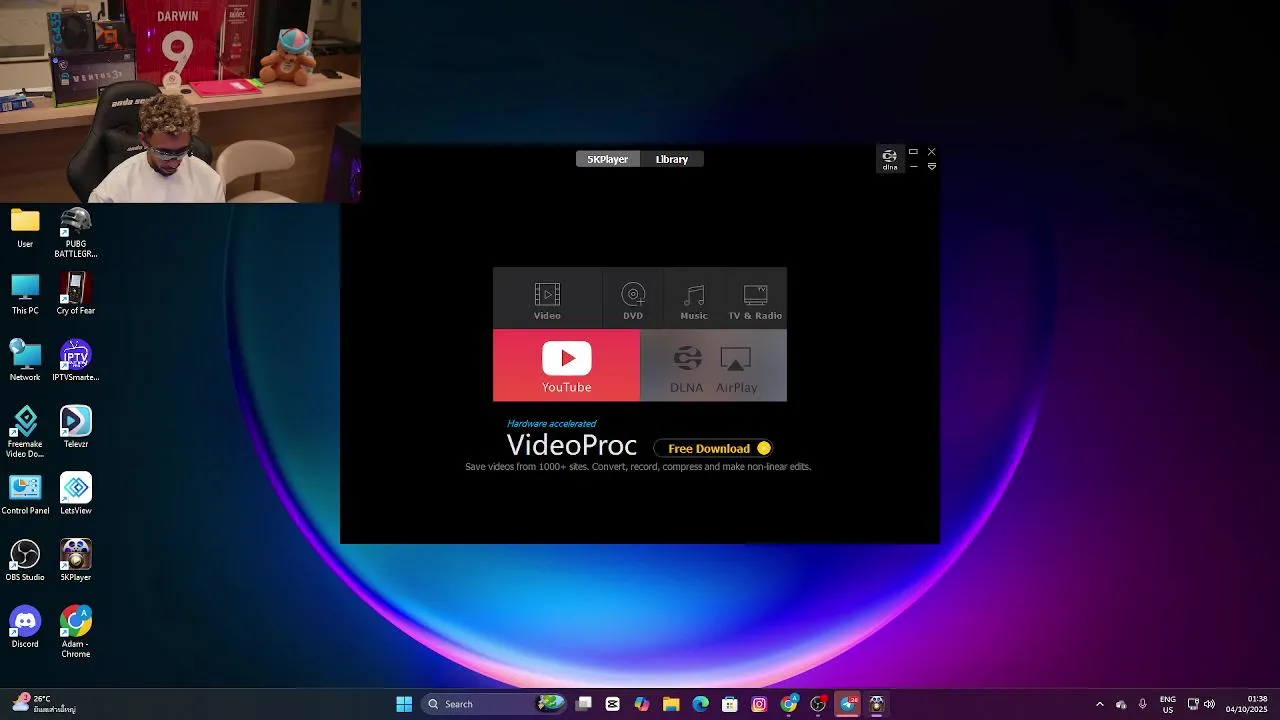Select the User folder desktop icon
Image resolution: width=1280 pixels, height=720 pixels.
click(x=25, y=229)
